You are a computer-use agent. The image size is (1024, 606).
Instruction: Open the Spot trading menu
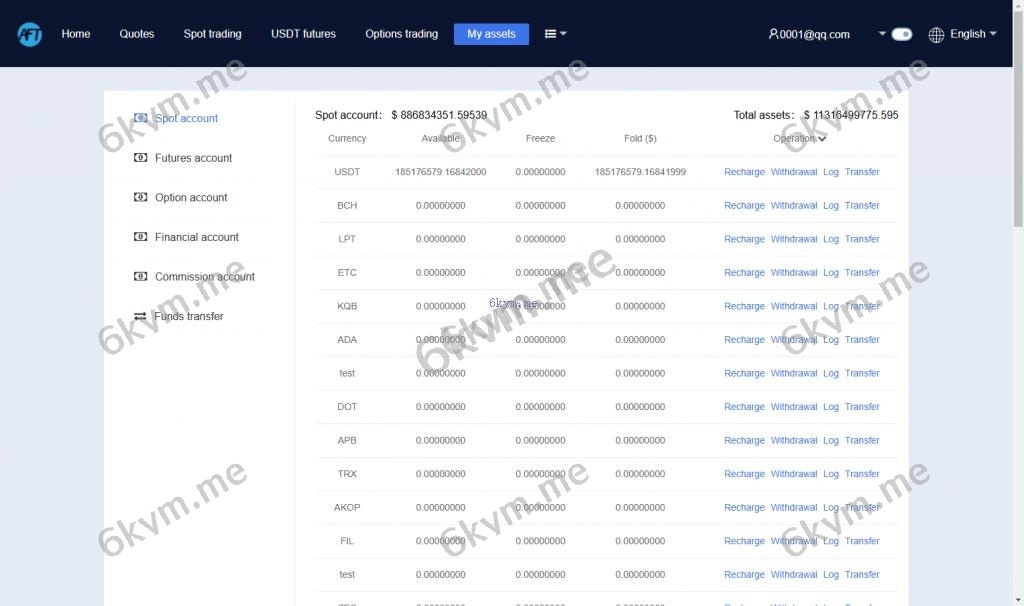click(x=212, y=34)
